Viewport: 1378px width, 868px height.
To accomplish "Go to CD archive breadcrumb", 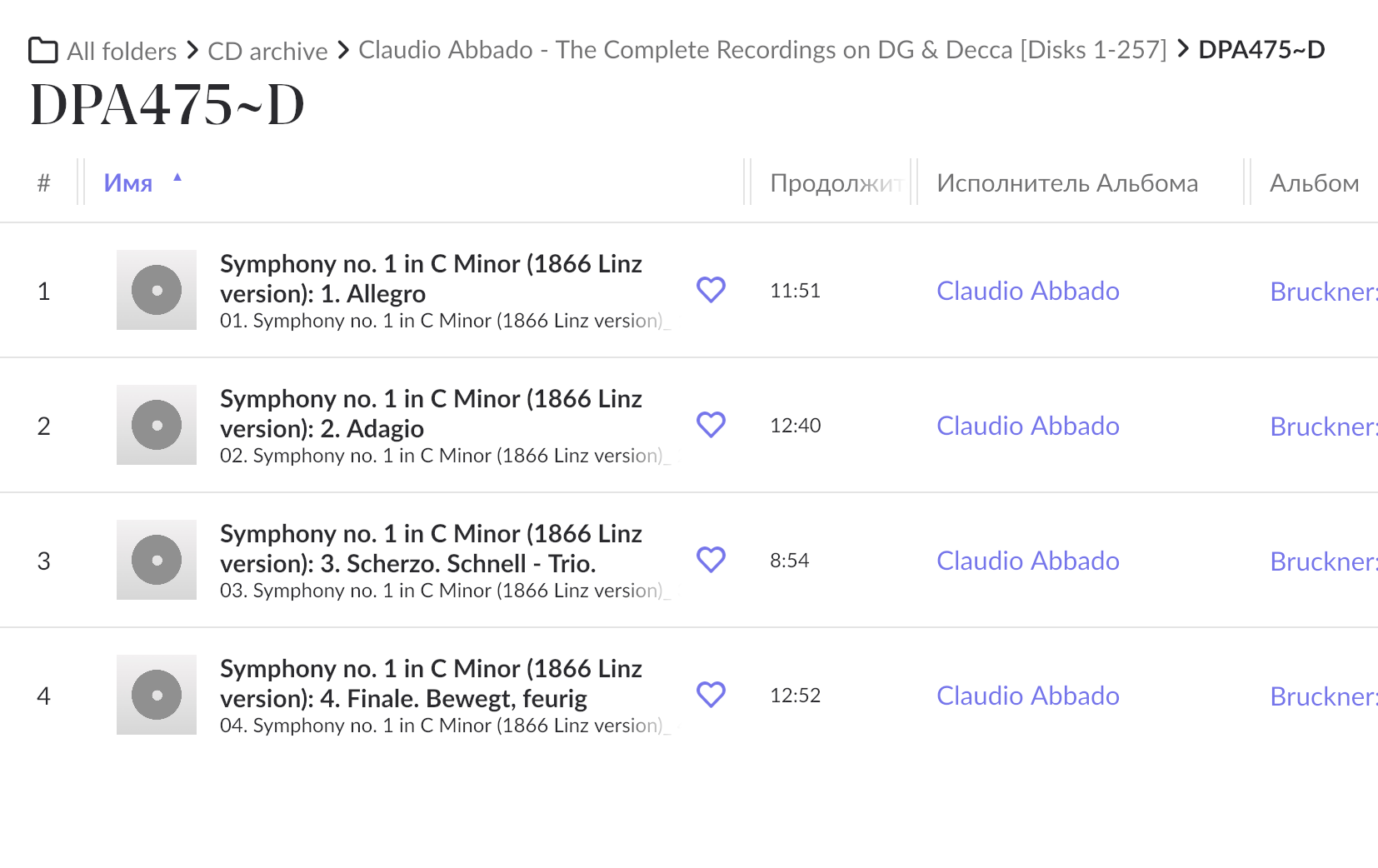I will pyautogui.click(x=267, y=51).
